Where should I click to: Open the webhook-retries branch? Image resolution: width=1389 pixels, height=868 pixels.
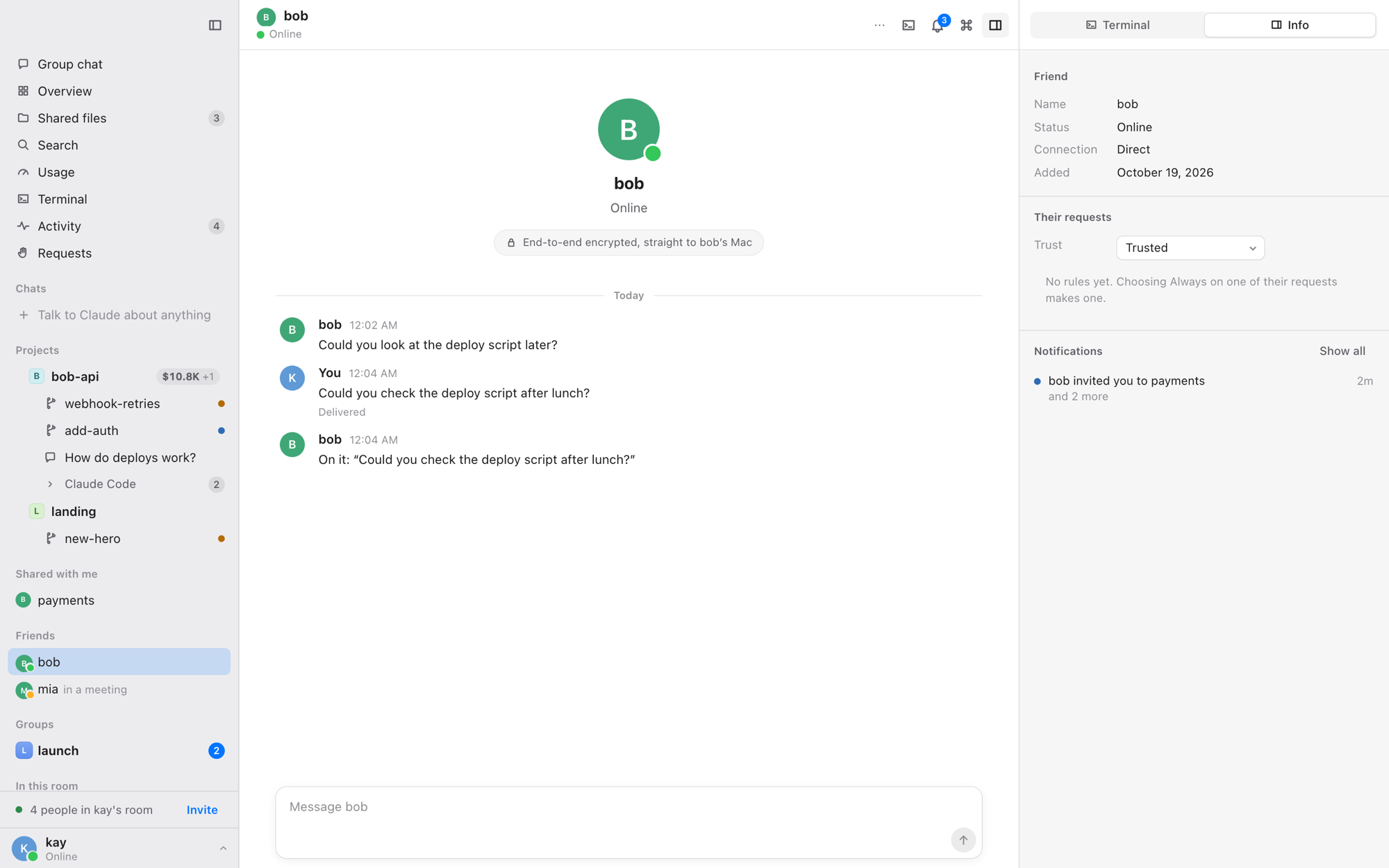click(119, 403)
